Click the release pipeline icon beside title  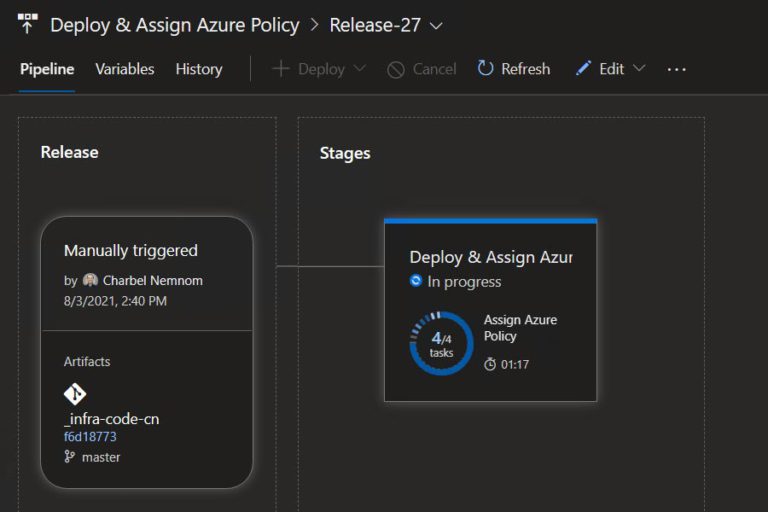27,24
